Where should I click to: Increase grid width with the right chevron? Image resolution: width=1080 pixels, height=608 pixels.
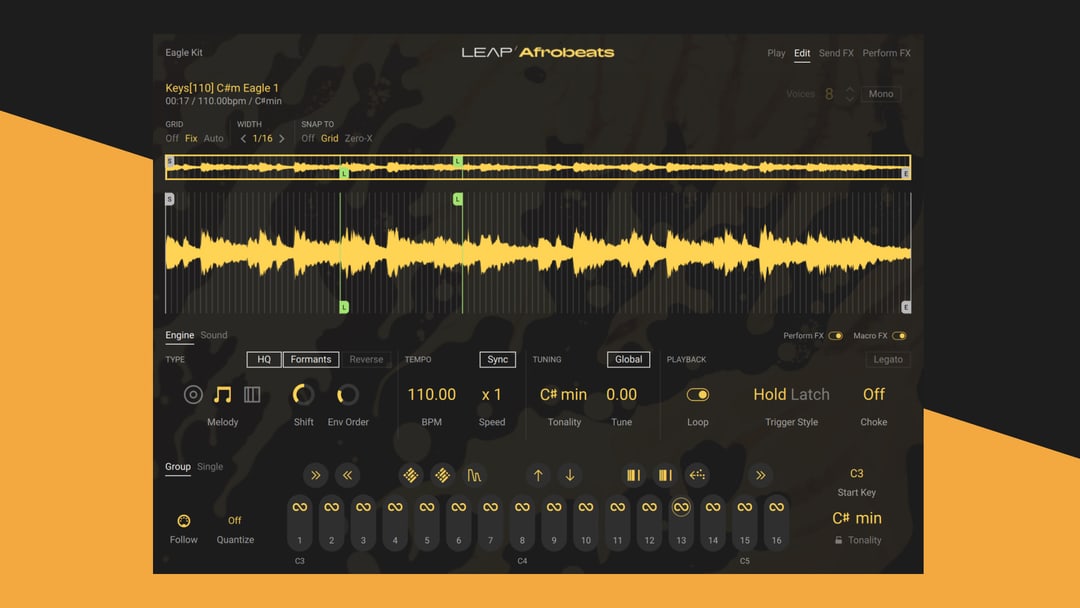[282, 139]
